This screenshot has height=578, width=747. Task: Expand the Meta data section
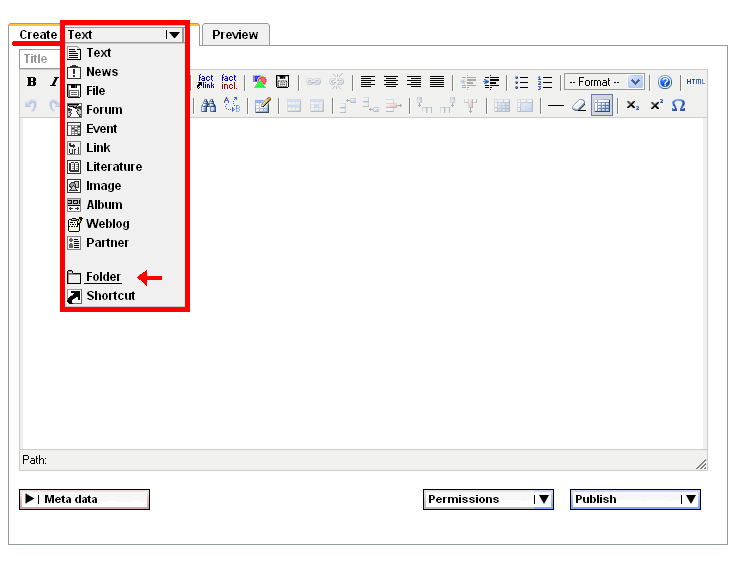[84, 499]
